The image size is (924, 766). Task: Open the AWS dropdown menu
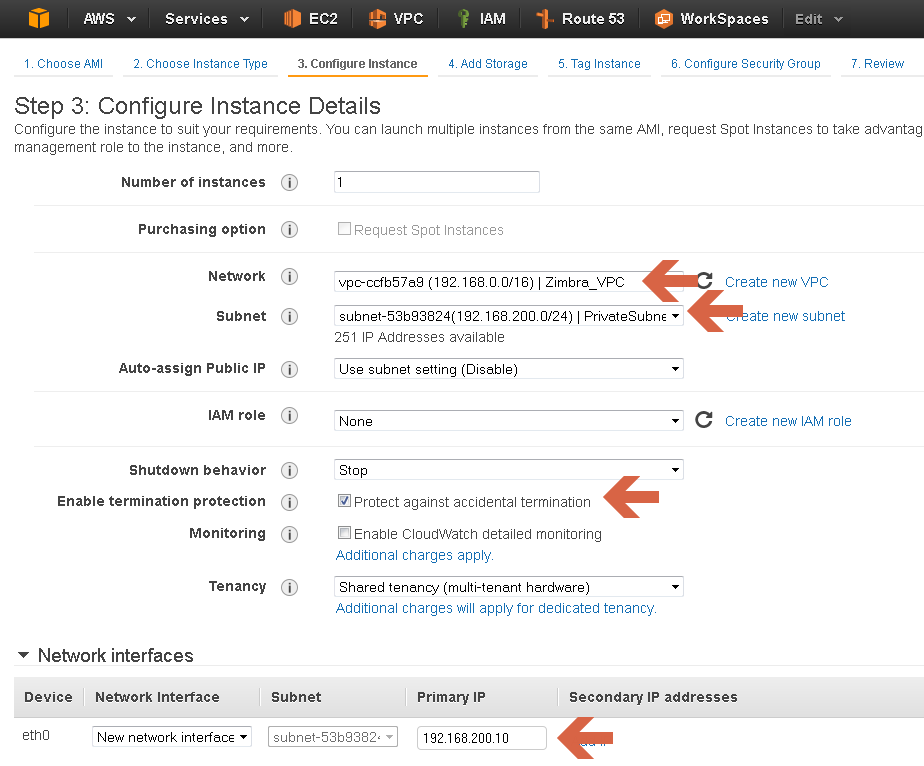[109, 19]
